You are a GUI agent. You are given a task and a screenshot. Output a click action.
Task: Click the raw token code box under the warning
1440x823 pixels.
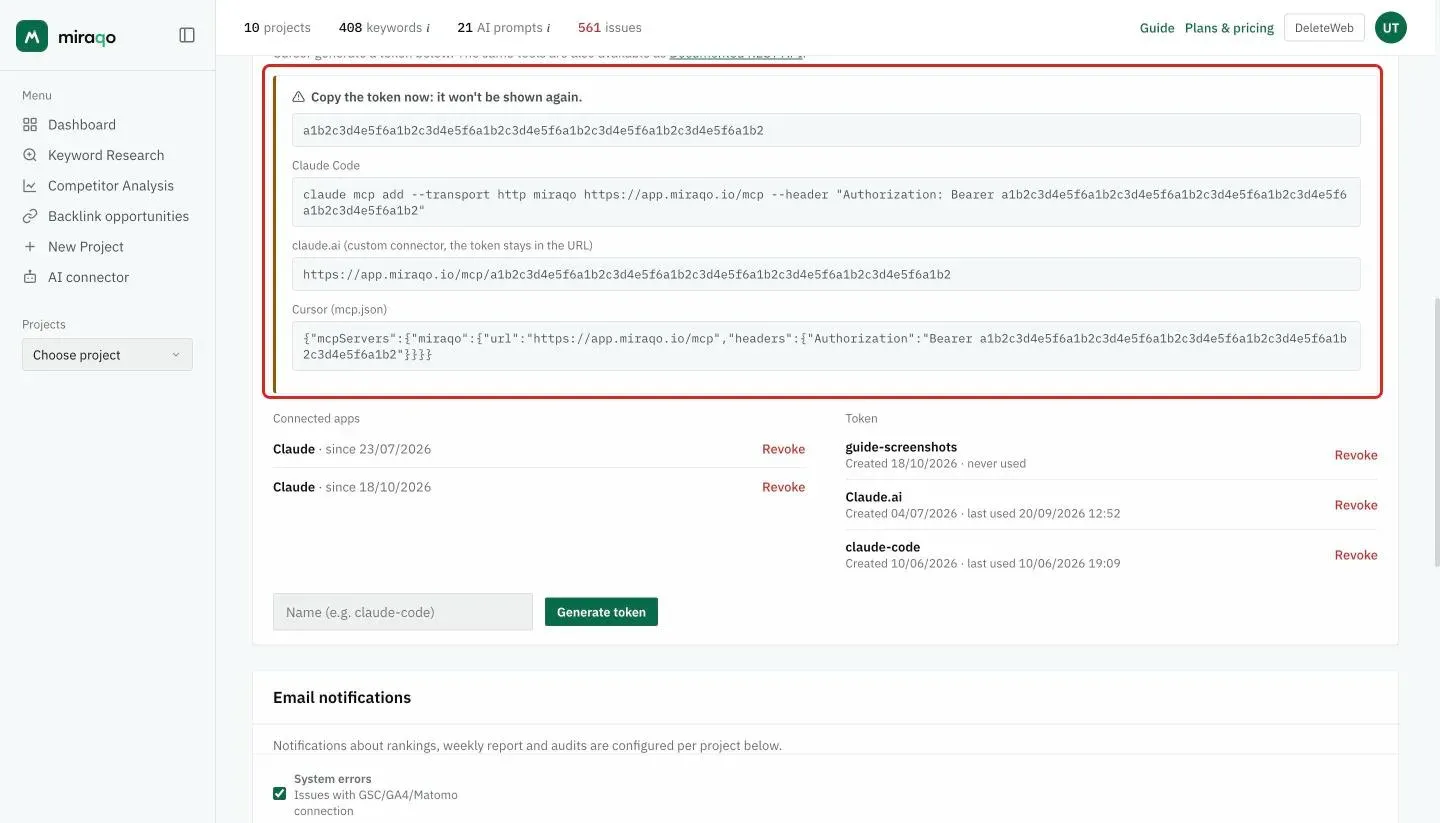click(x=826, y=130)
